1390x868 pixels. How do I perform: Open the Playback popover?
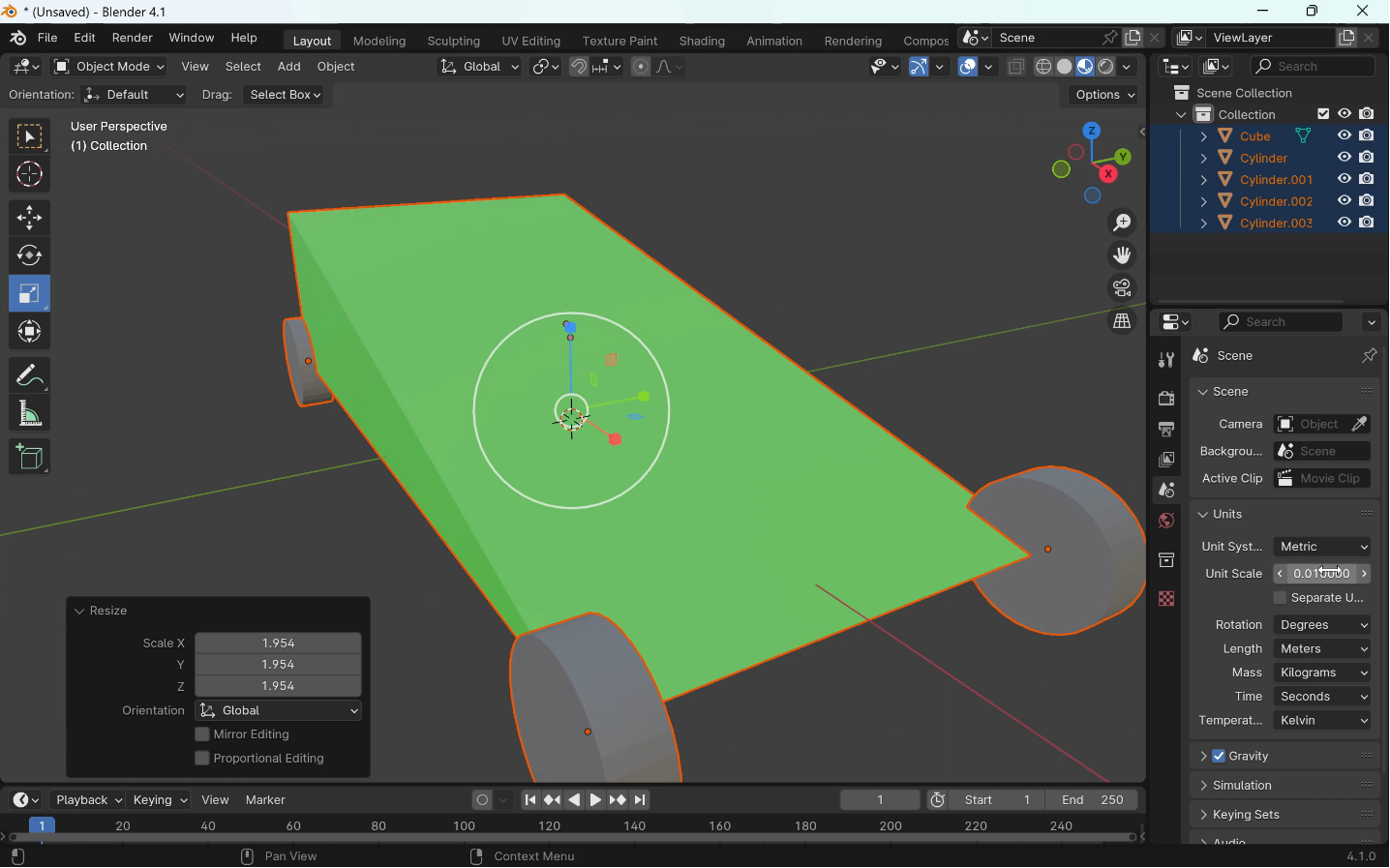87,801
